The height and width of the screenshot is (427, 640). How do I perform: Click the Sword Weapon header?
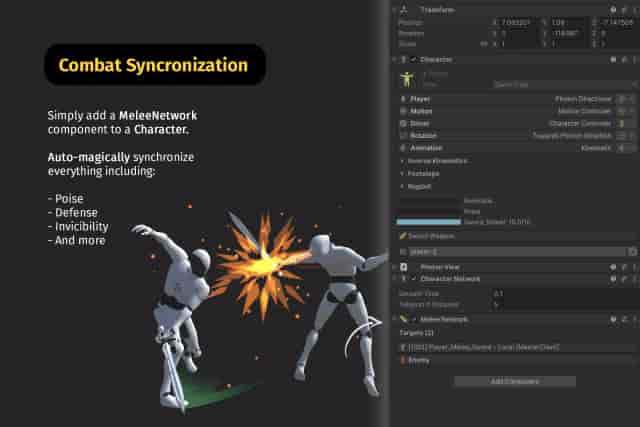pos(430,235)
